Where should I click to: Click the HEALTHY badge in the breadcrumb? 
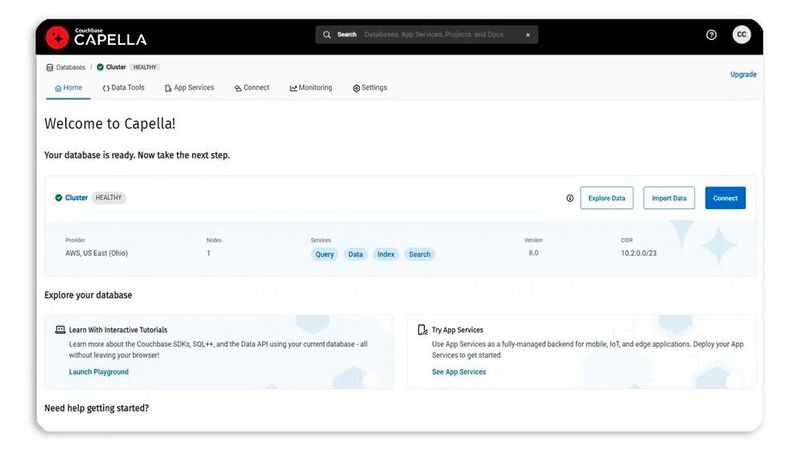point(145,67)
